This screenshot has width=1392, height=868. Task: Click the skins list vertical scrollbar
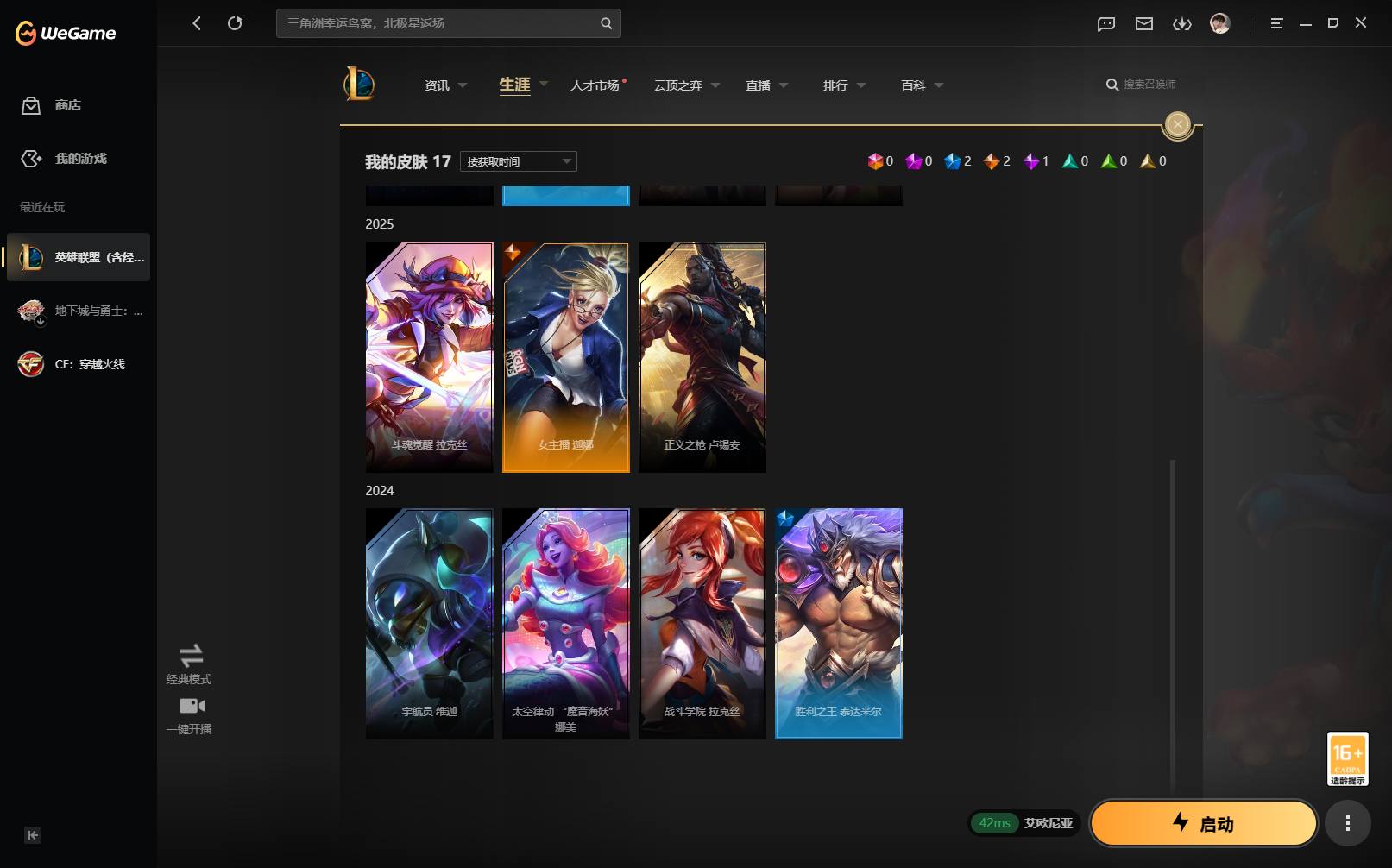tap(1173, 626)
